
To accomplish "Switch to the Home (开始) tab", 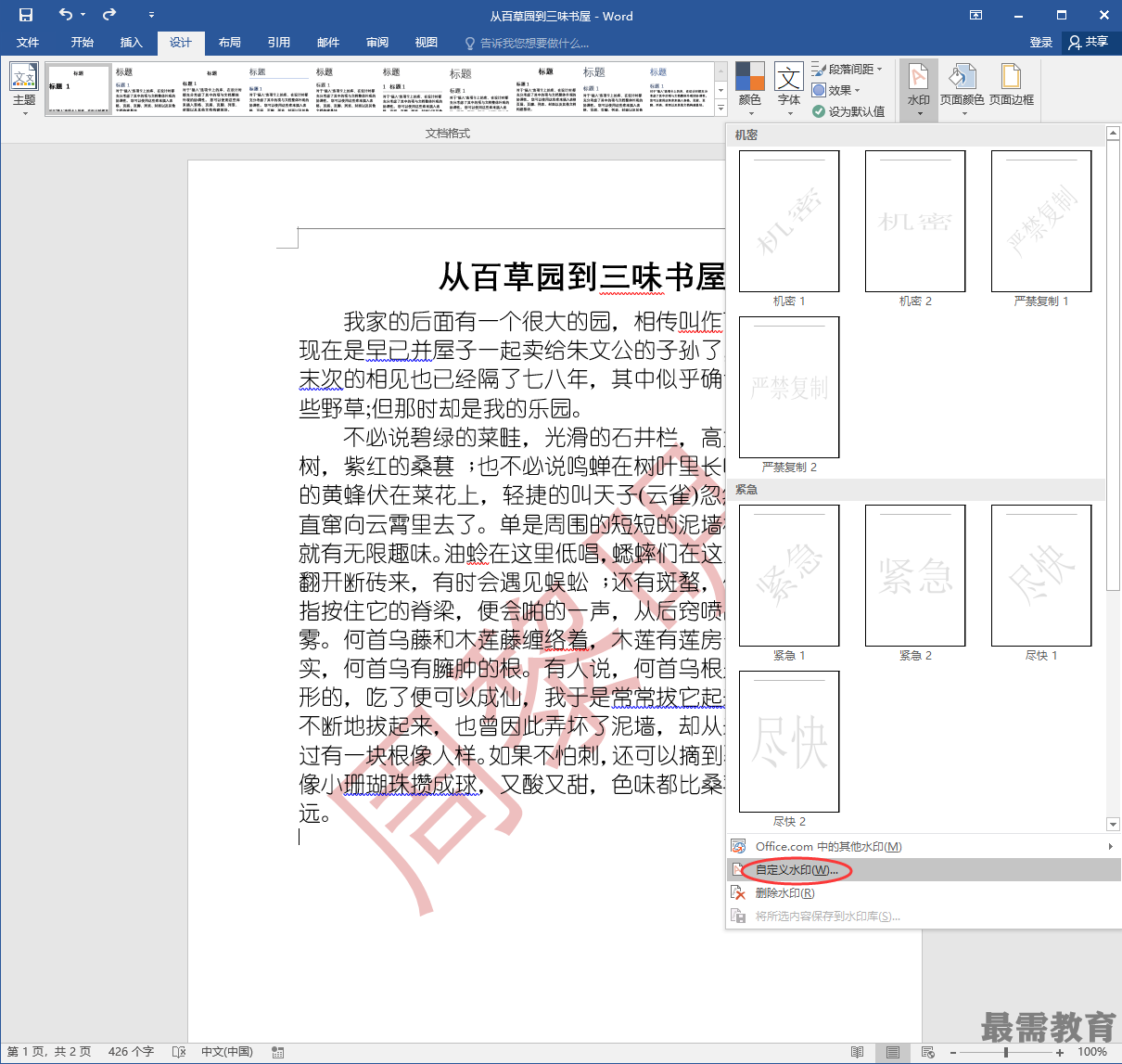I will coord(83,43).
